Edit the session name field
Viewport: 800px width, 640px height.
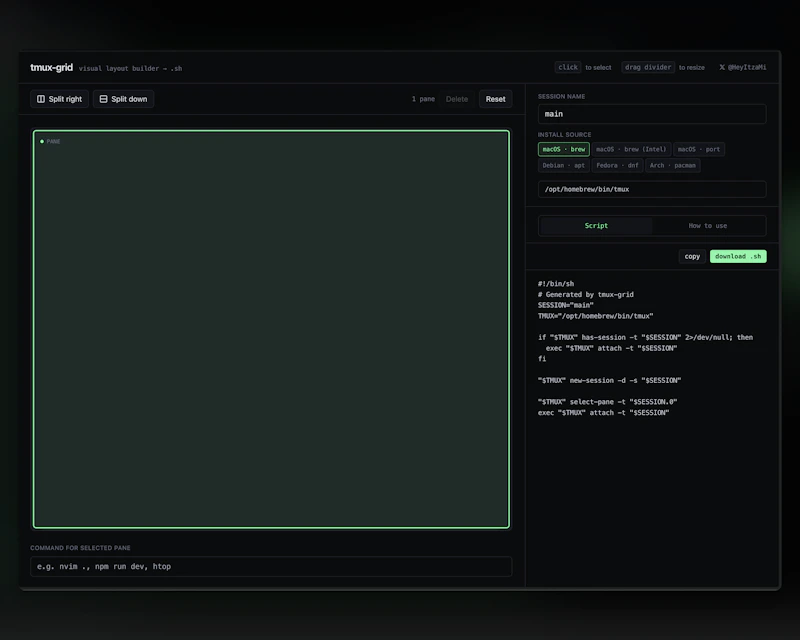point(652,114)
